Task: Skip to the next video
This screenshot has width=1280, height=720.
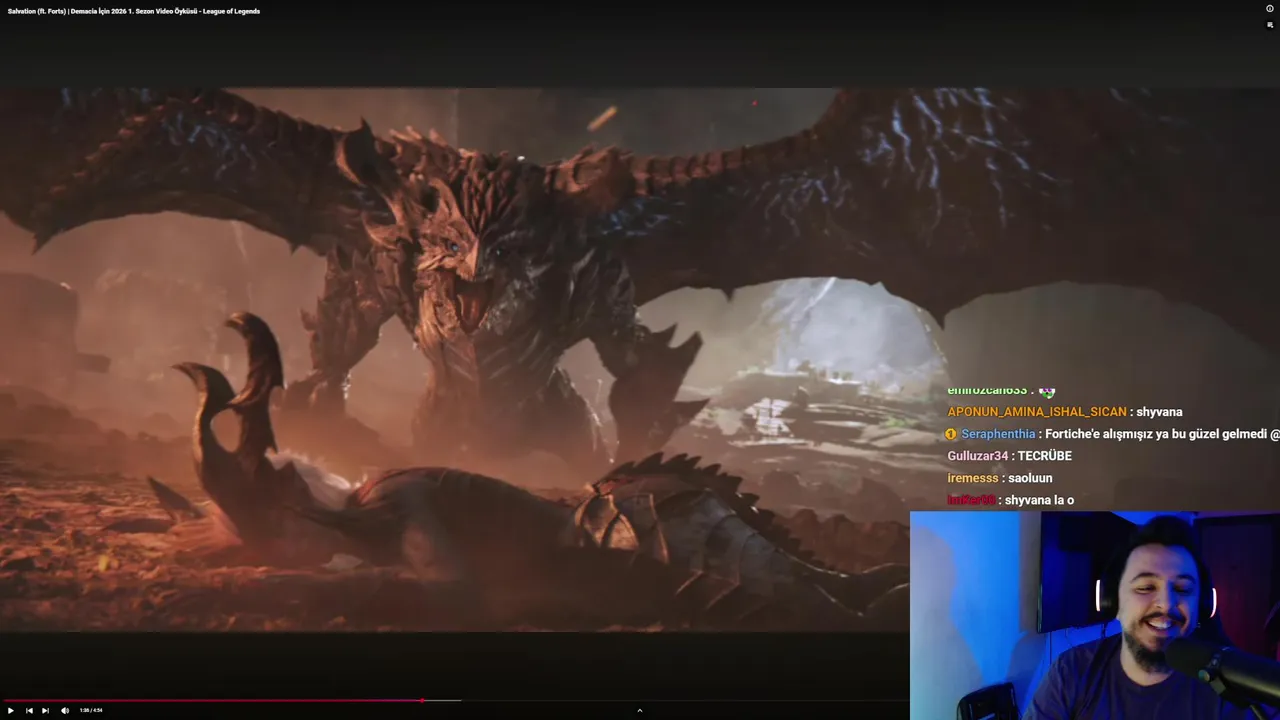Action: [45, 710]
